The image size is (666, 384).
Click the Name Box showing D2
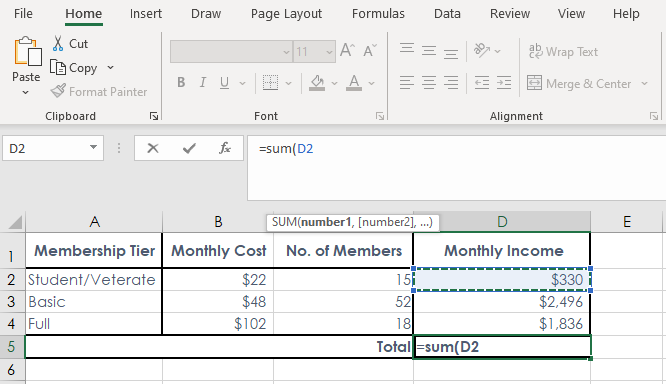tap(53, 148)
